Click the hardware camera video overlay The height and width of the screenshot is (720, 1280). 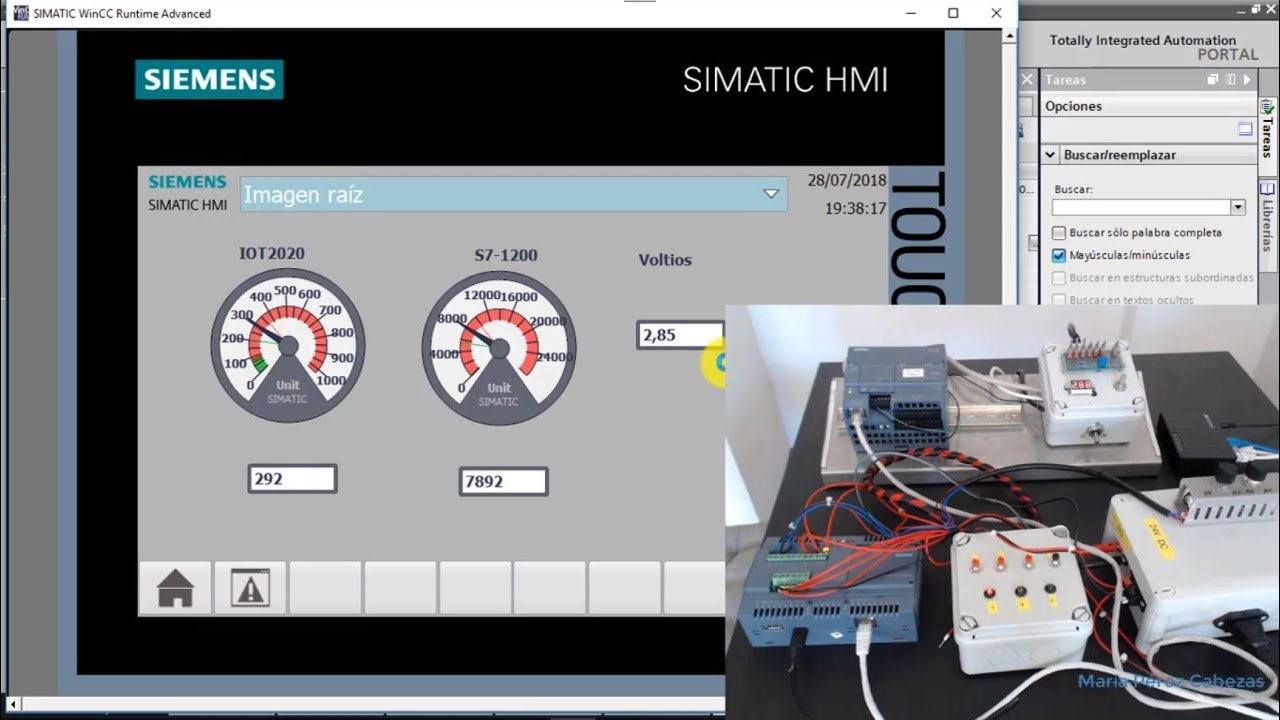pyautogui.click(x=1002, y=510)
